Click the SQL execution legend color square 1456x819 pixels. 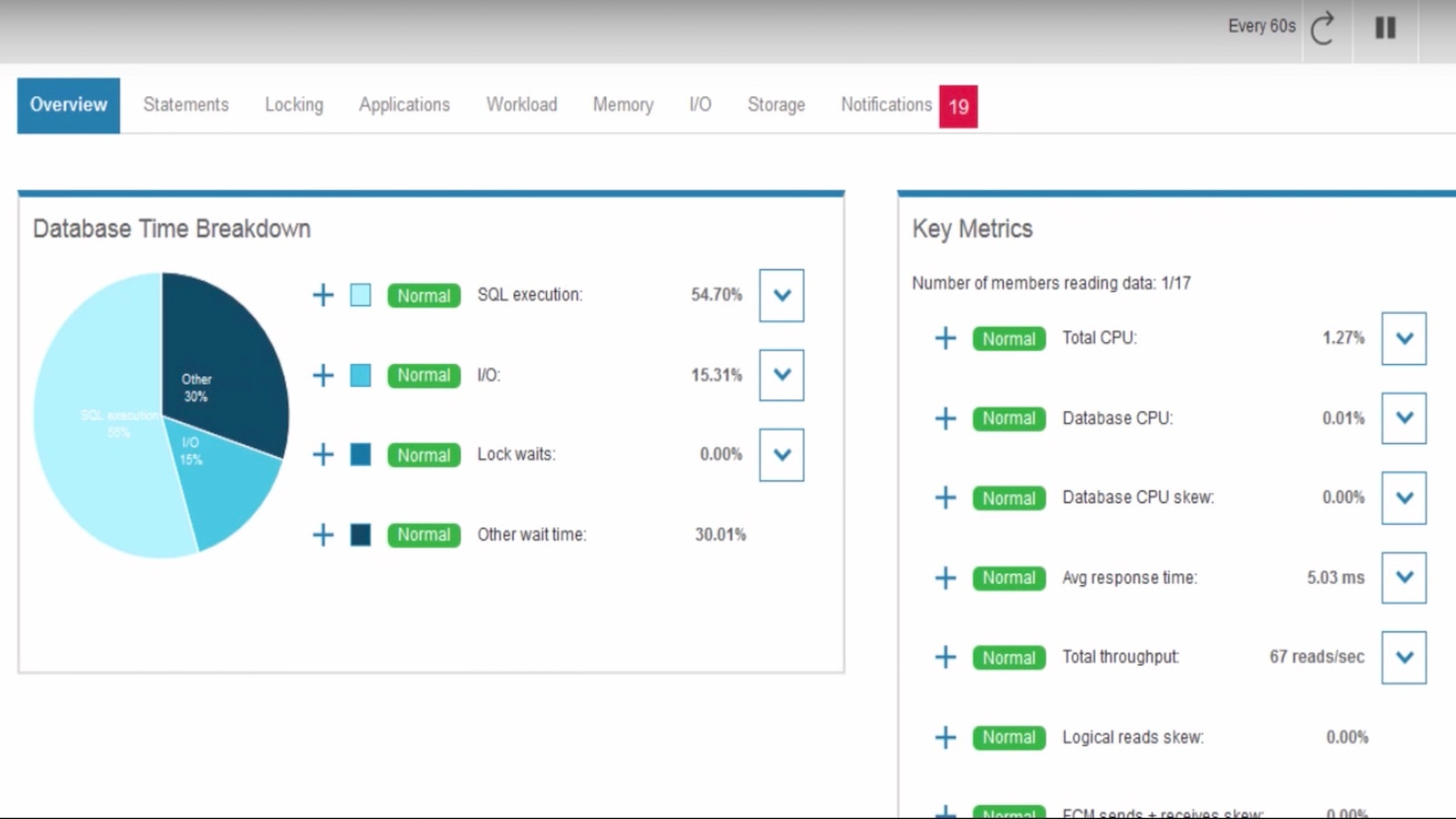tap(360, 295)
